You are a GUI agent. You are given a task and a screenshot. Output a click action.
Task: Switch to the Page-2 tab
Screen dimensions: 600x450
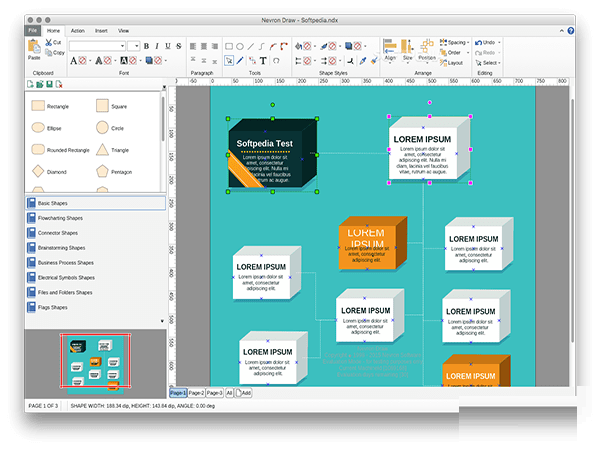196,393
